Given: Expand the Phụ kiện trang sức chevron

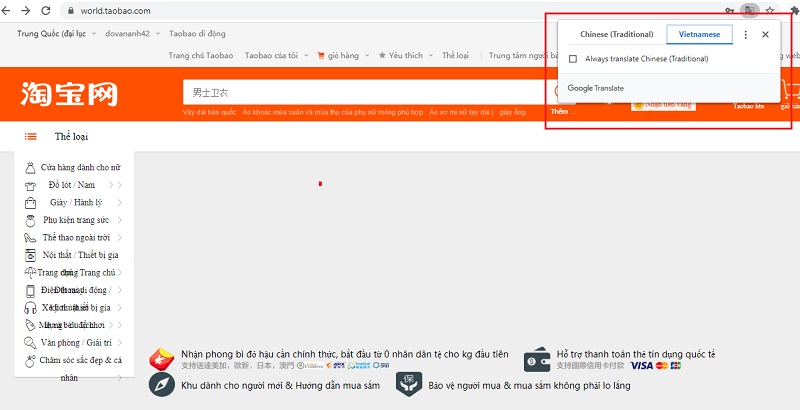Looking at the screenshot, I should pos(119,220).
